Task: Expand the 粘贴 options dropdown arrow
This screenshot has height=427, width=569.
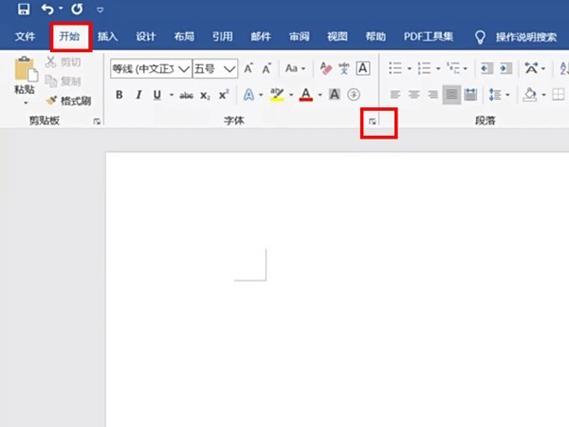Action: pos(26,103)
